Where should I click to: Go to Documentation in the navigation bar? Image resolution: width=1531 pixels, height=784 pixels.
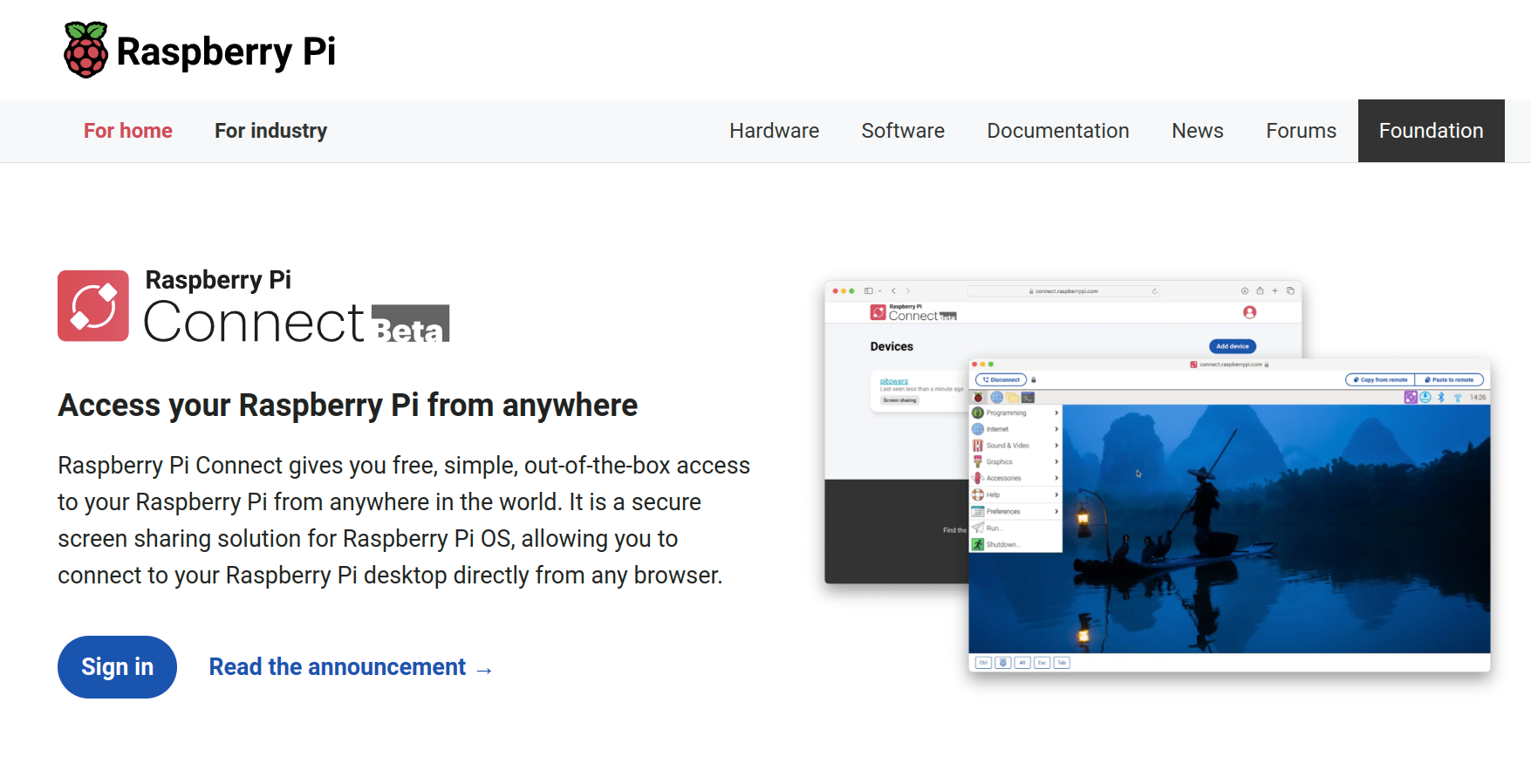[x=1058, y=131]
